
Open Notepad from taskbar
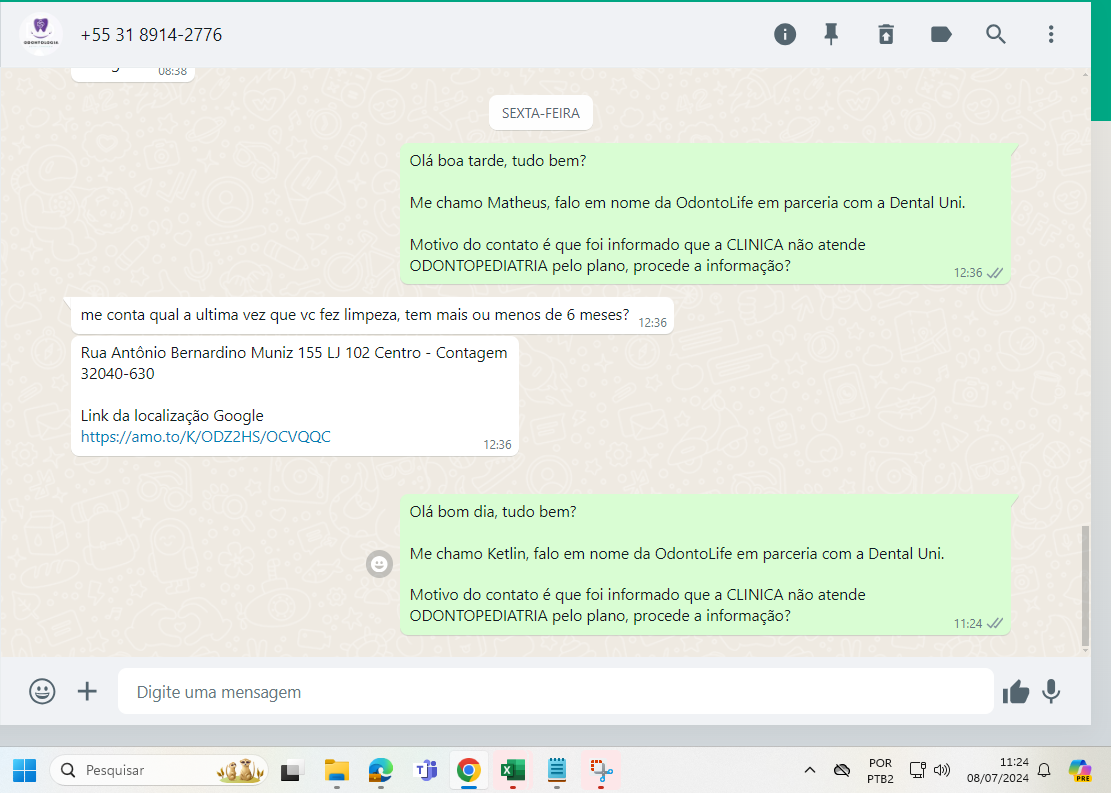tap(556, 770)
